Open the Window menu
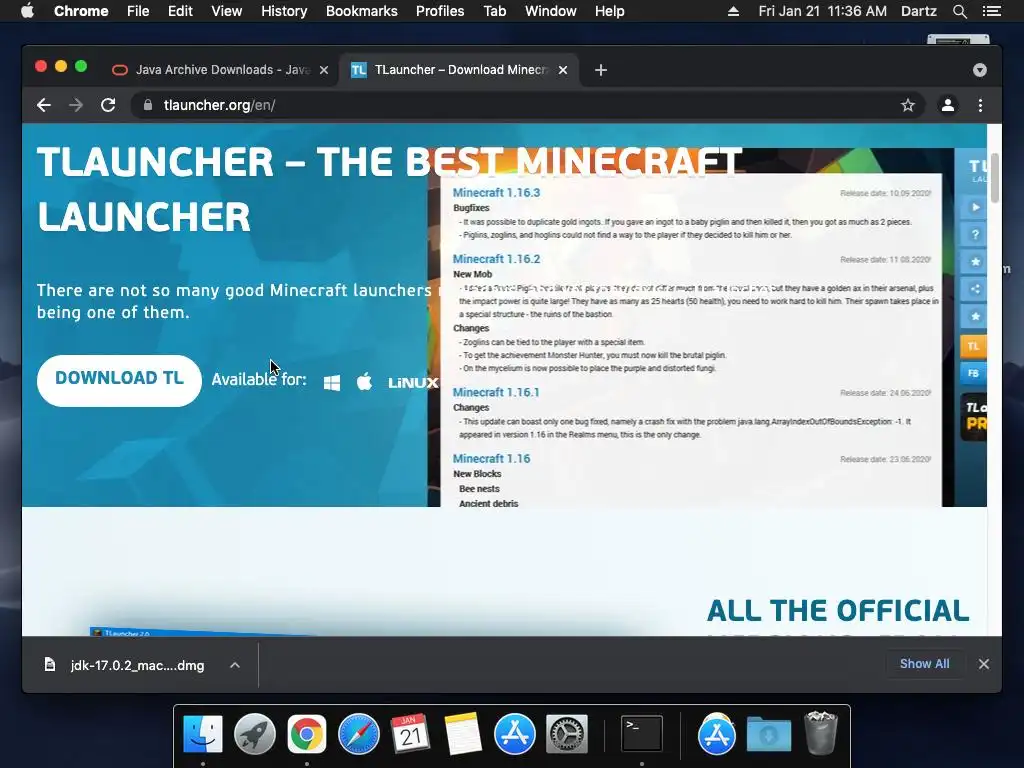This screenshot has width=1024, height=768. tap(551, 11)
